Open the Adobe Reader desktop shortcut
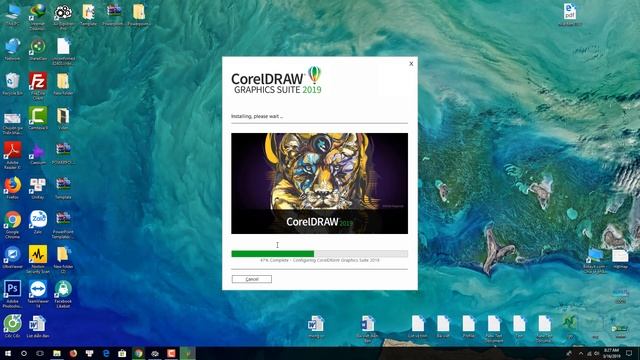 12,155
